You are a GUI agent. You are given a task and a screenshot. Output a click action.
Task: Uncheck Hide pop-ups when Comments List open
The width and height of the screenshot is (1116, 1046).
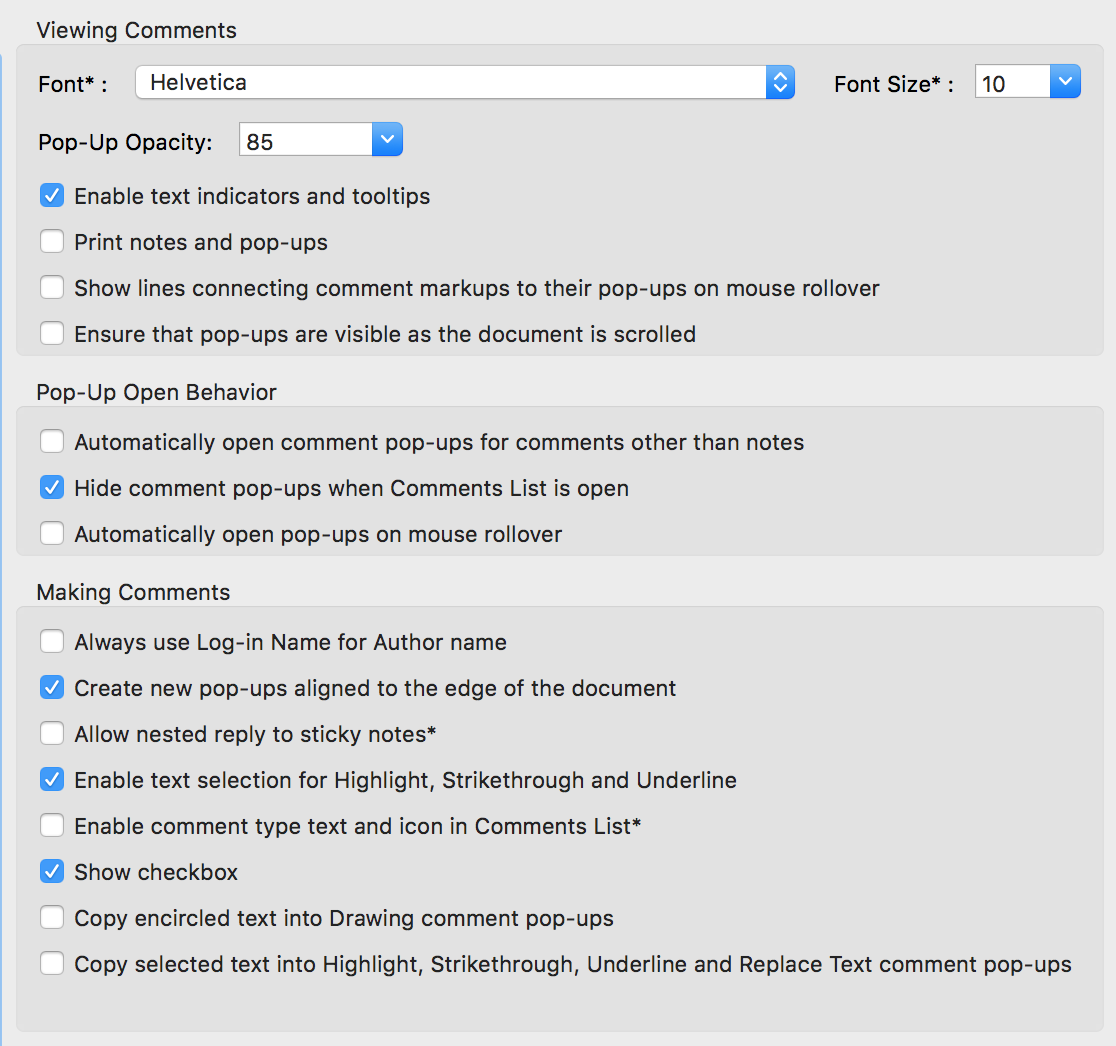point(51,487)
